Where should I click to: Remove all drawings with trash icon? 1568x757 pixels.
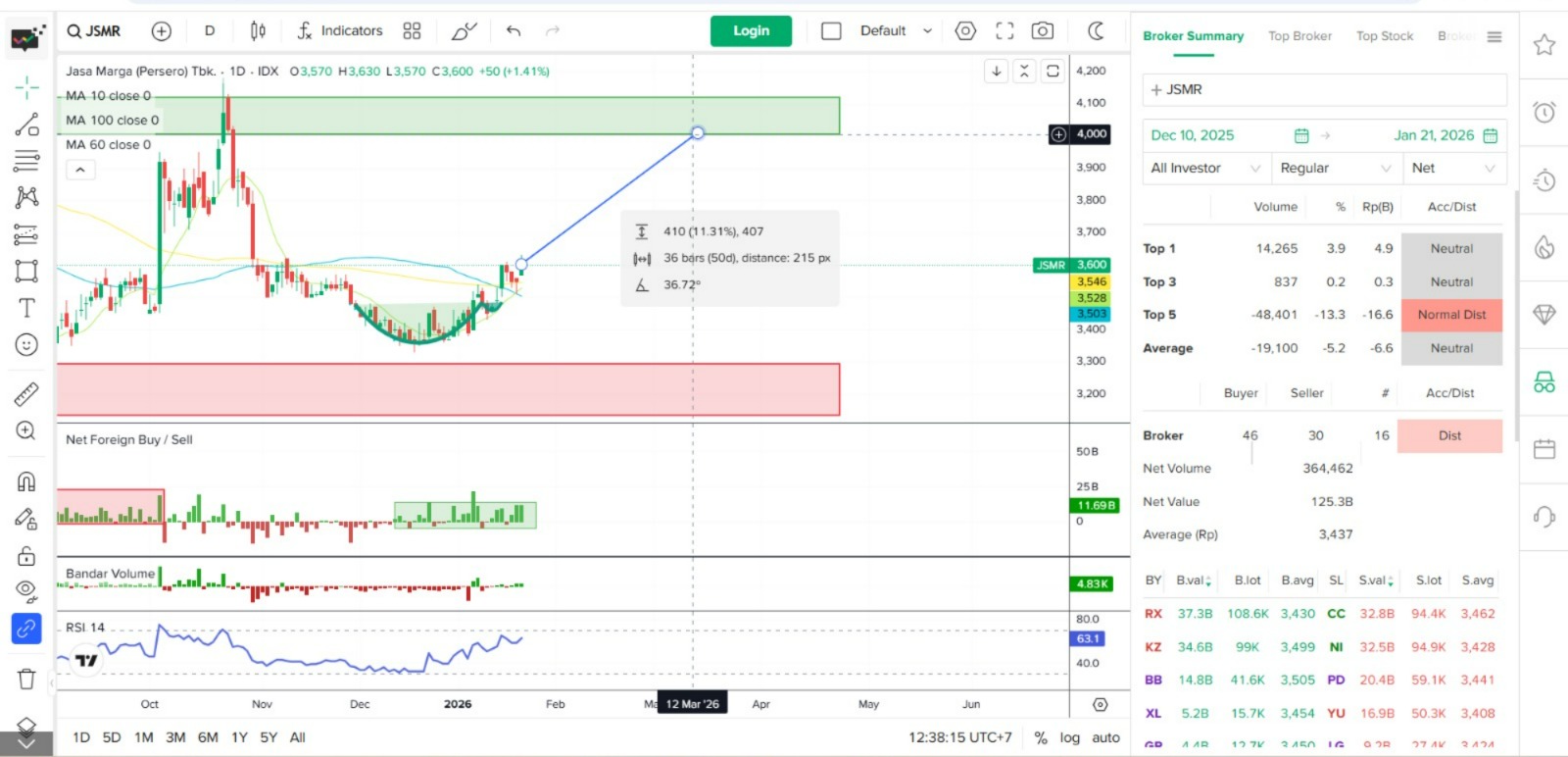26,679
